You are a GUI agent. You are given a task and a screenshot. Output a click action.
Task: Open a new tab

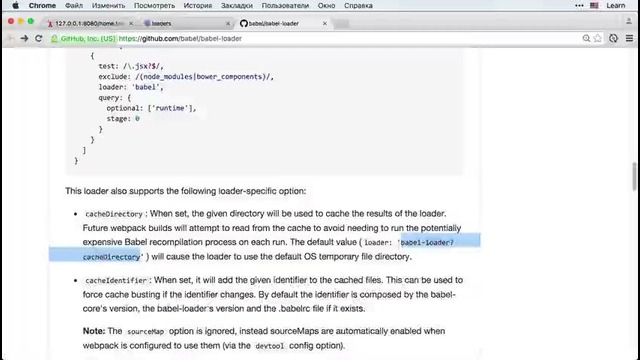point(342,24)
